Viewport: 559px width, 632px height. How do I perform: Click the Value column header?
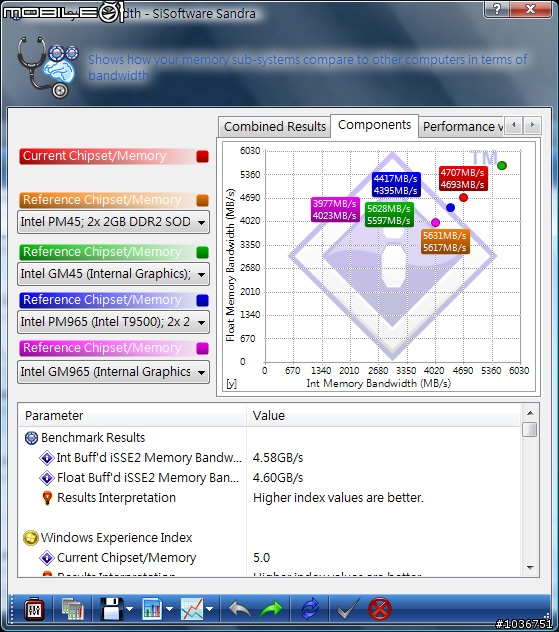pos(383,416)
